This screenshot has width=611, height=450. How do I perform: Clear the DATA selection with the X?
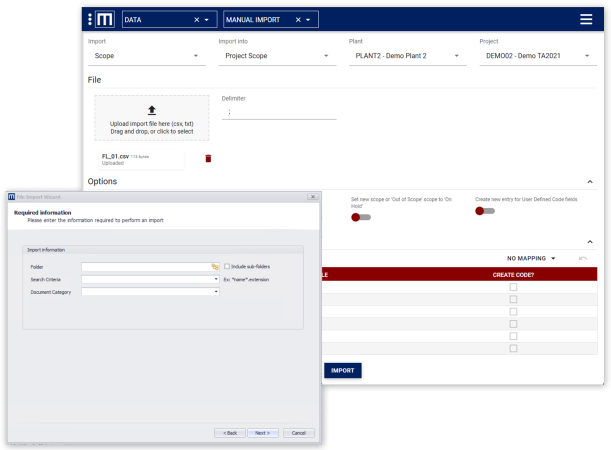coord(196,20)
